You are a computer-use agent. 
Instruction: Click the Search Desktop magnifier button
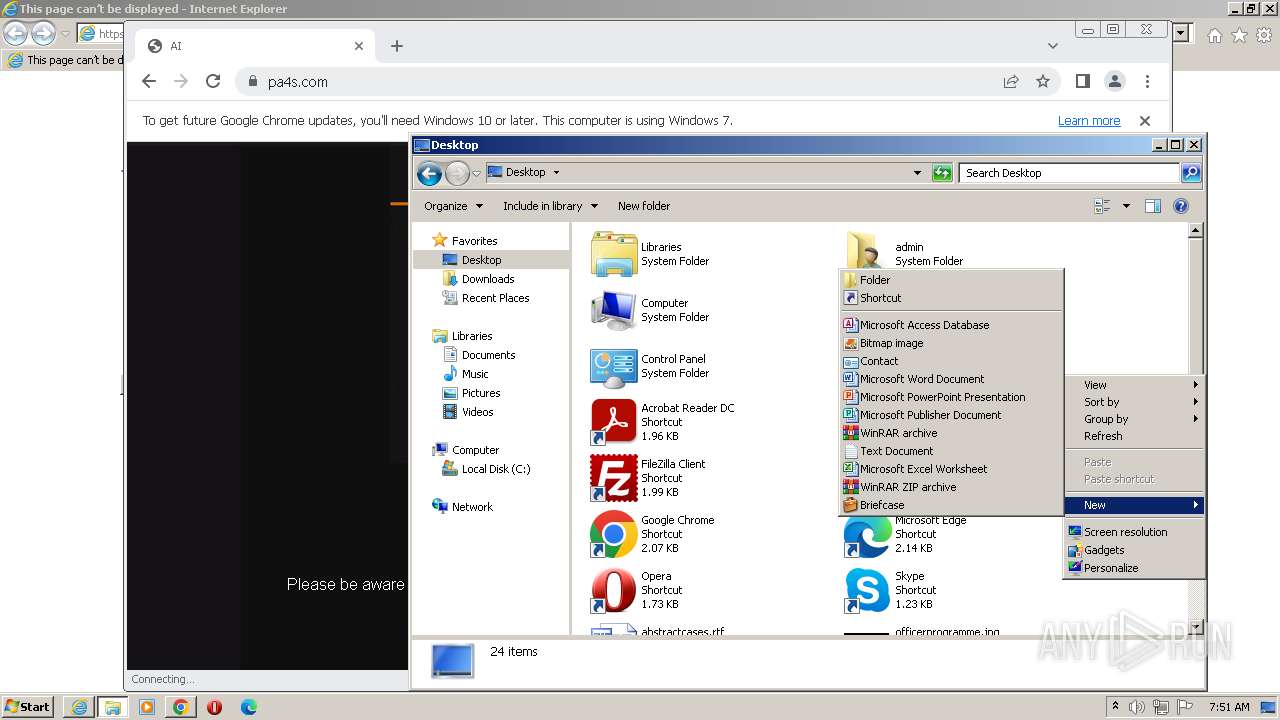[x=1191, y=173]
